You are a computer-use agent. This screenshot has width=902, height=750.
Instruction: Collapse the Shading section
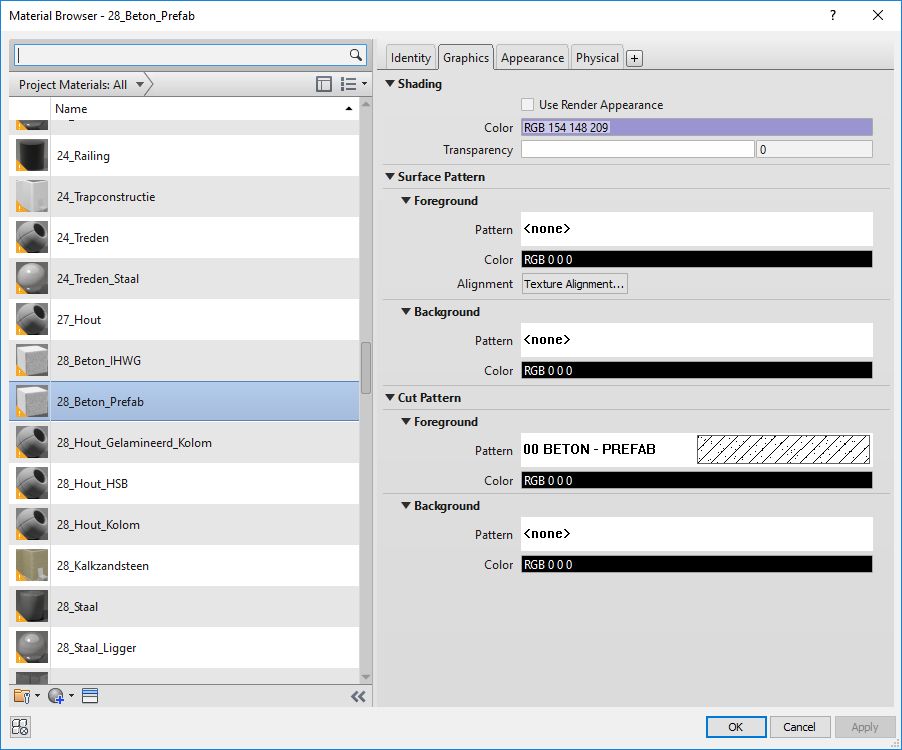[x=391, y=84]
